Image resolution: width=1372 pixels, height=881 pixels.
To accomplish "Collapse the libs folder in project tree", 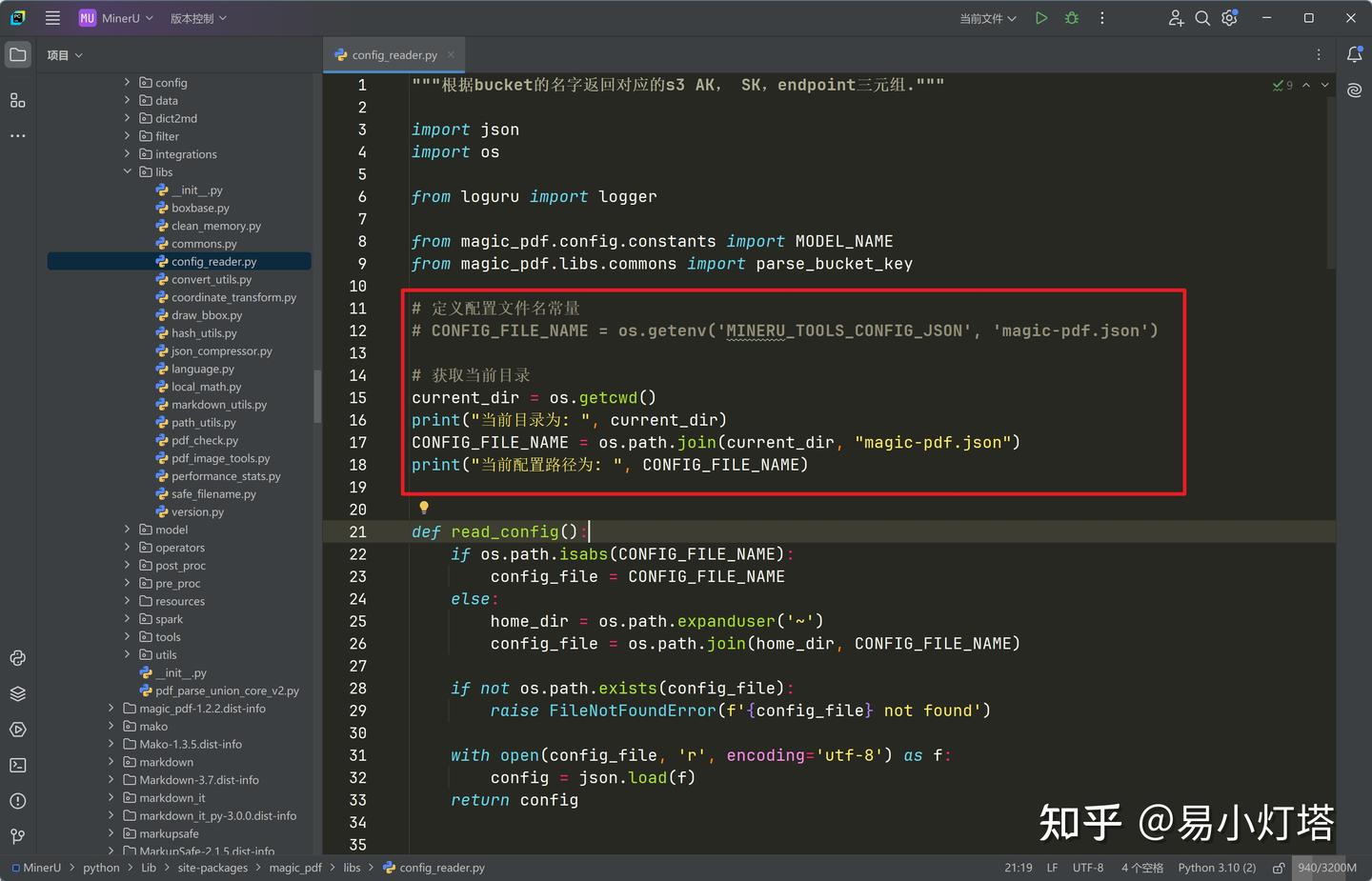I will [128, 171].
